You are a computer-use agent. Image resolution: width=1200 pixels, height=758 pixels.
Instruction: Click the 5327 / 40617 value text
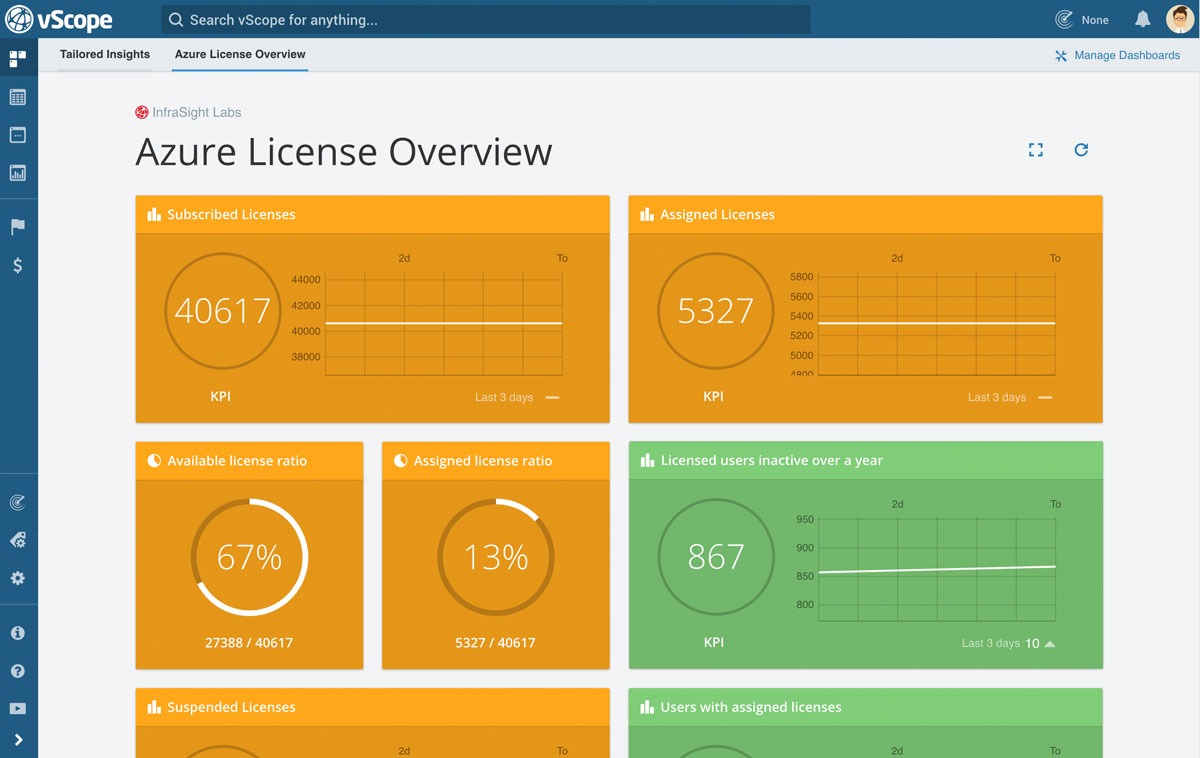point(496,643)
